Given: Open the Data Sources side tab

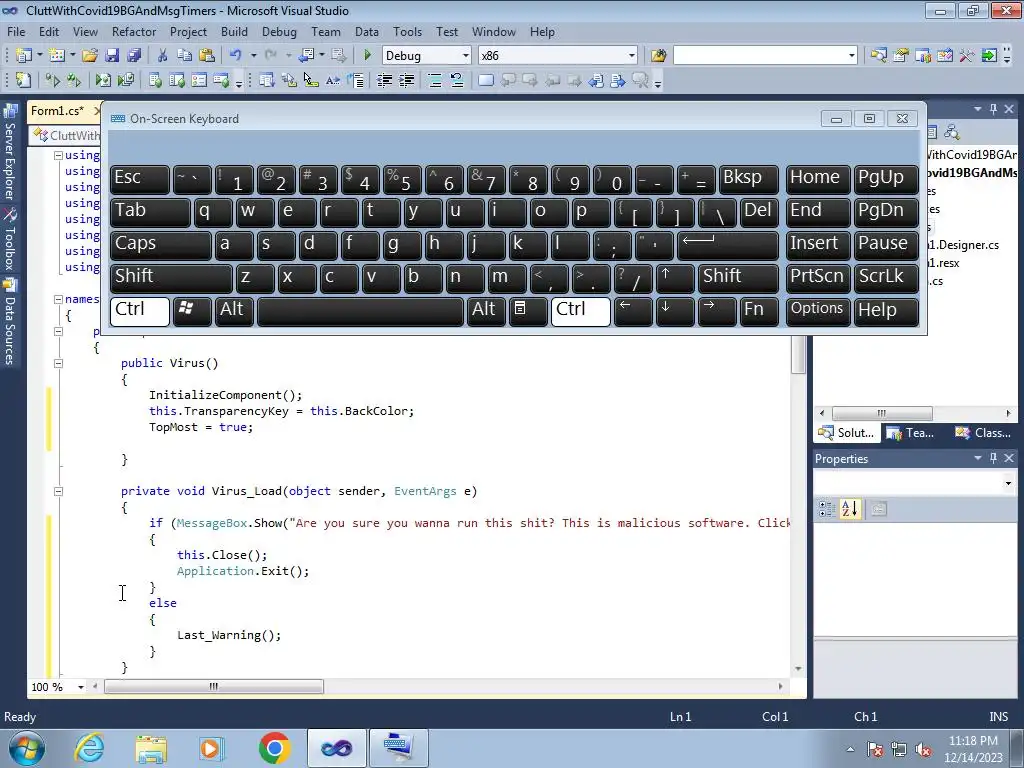Looking at the screenshot, I should (10, 322).
